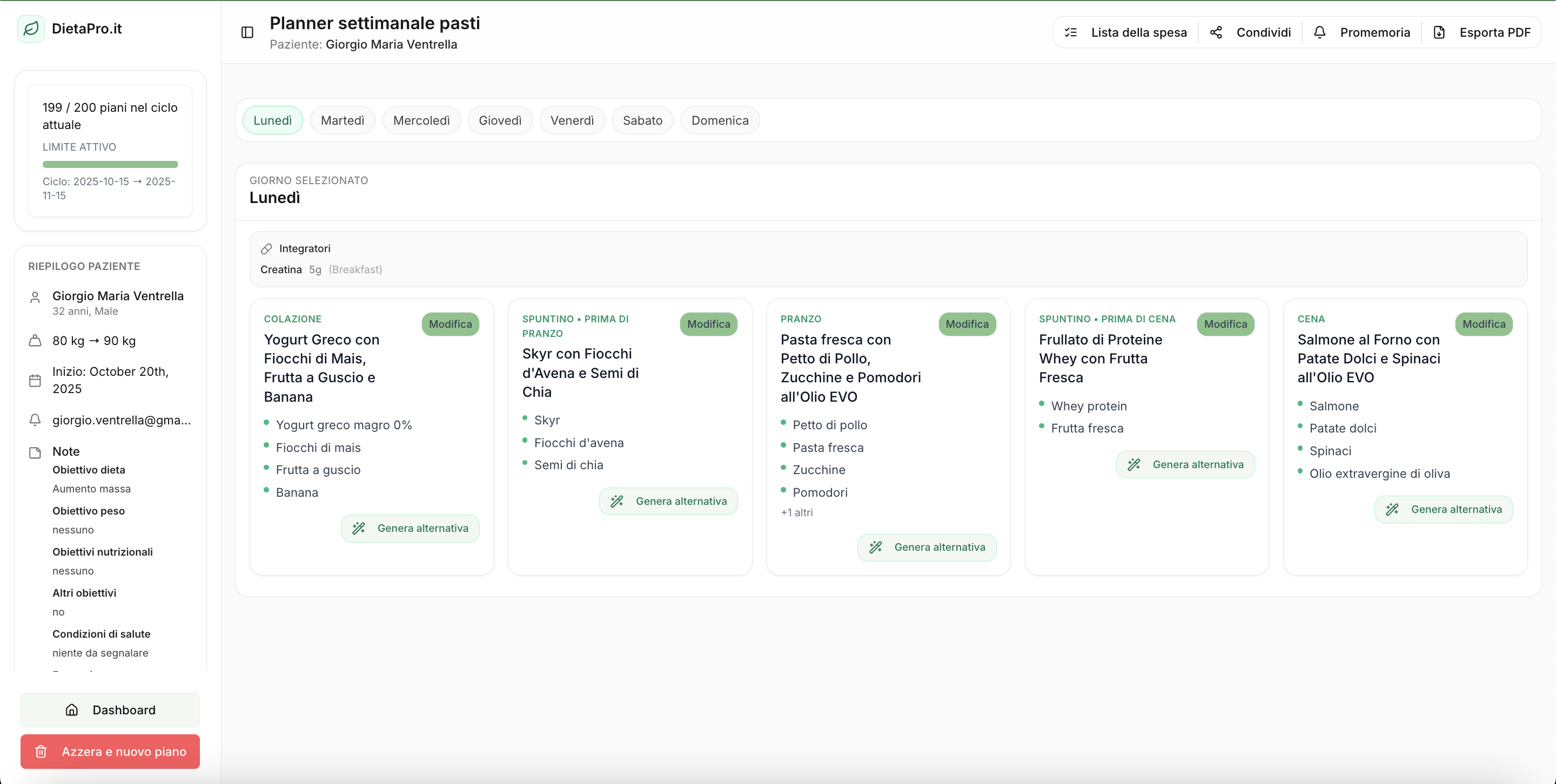Click the wand icon on Cena's Genera alternativa

[x=1393, y=509]
